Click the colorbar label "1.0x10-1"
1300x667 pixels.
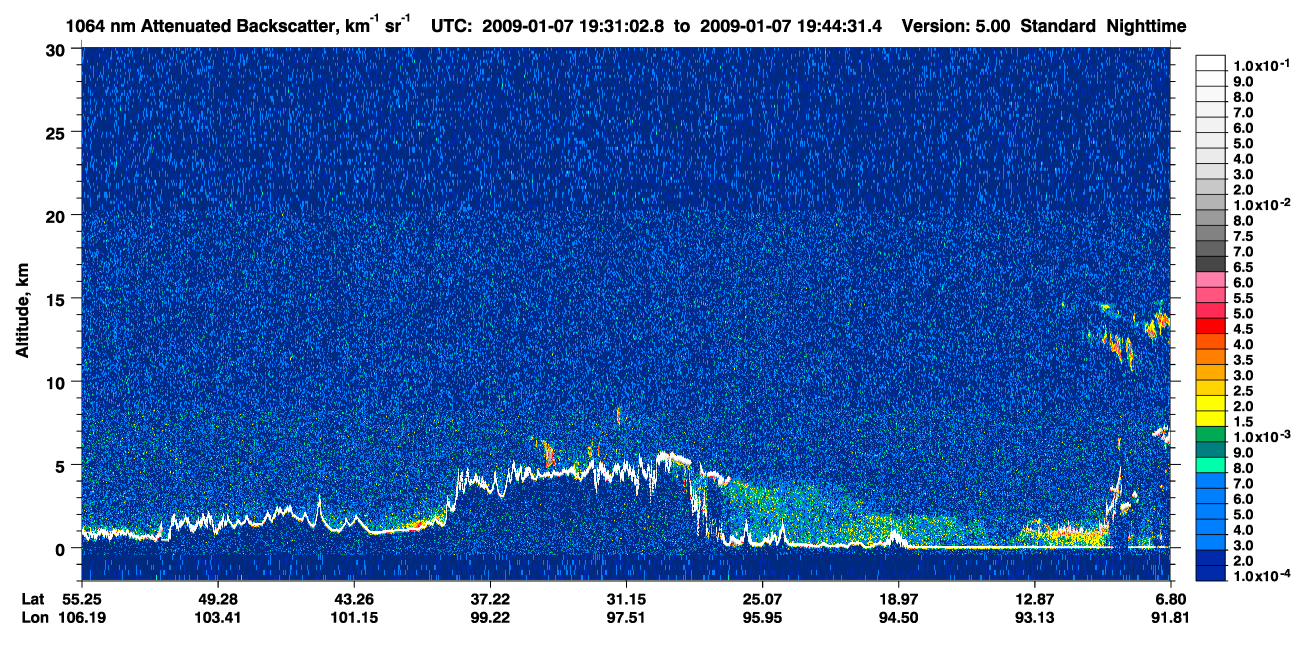[x=1260, y=65]
